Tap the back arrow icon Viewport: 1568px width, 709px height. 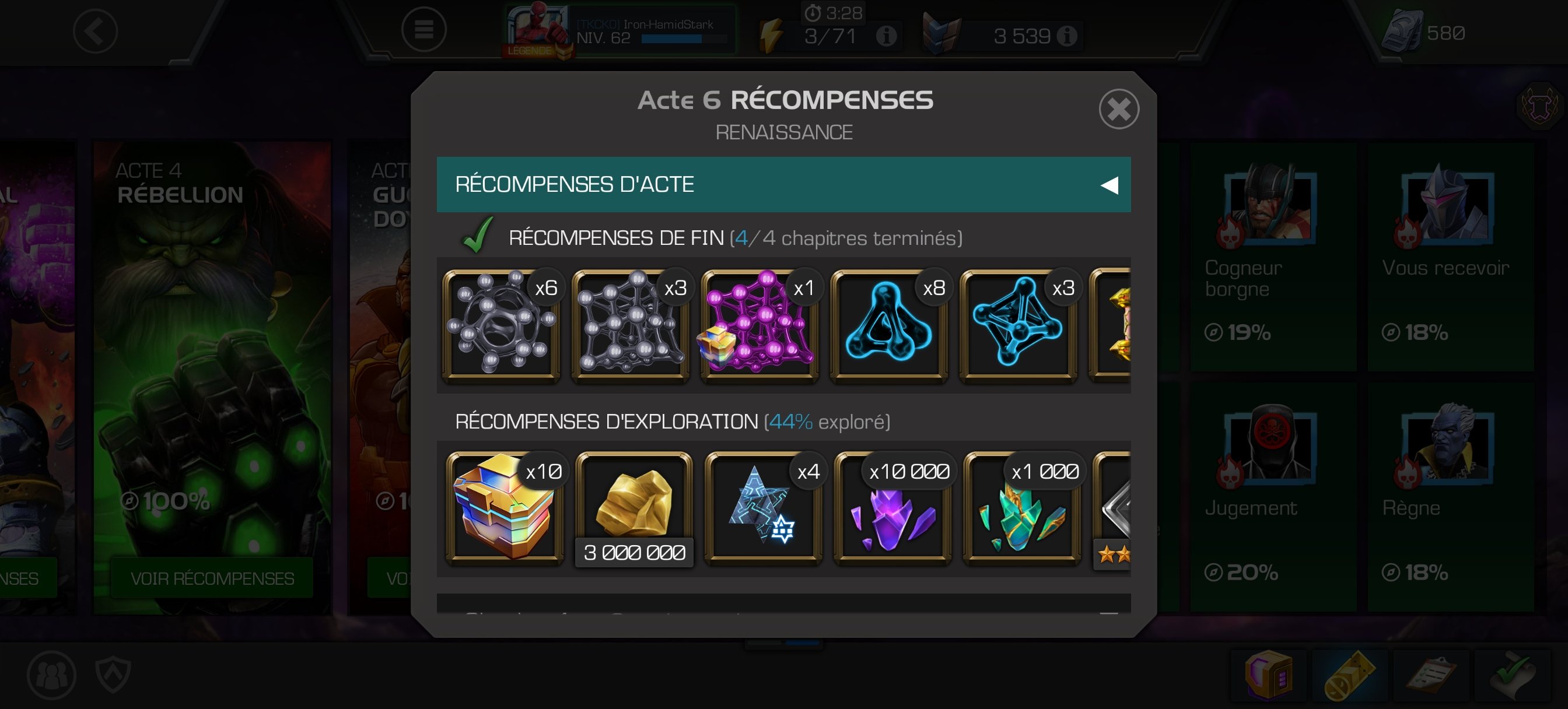point(96,30)
